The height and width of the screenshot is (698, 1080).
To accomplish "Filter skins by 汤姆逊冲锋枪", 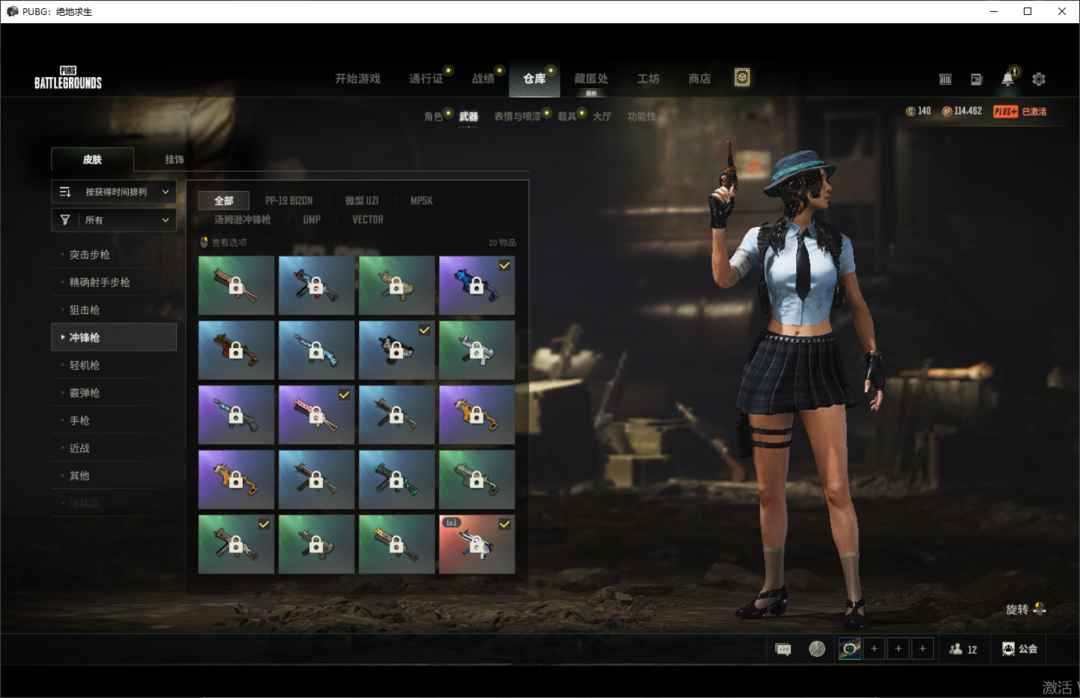I will coord(242,219).
